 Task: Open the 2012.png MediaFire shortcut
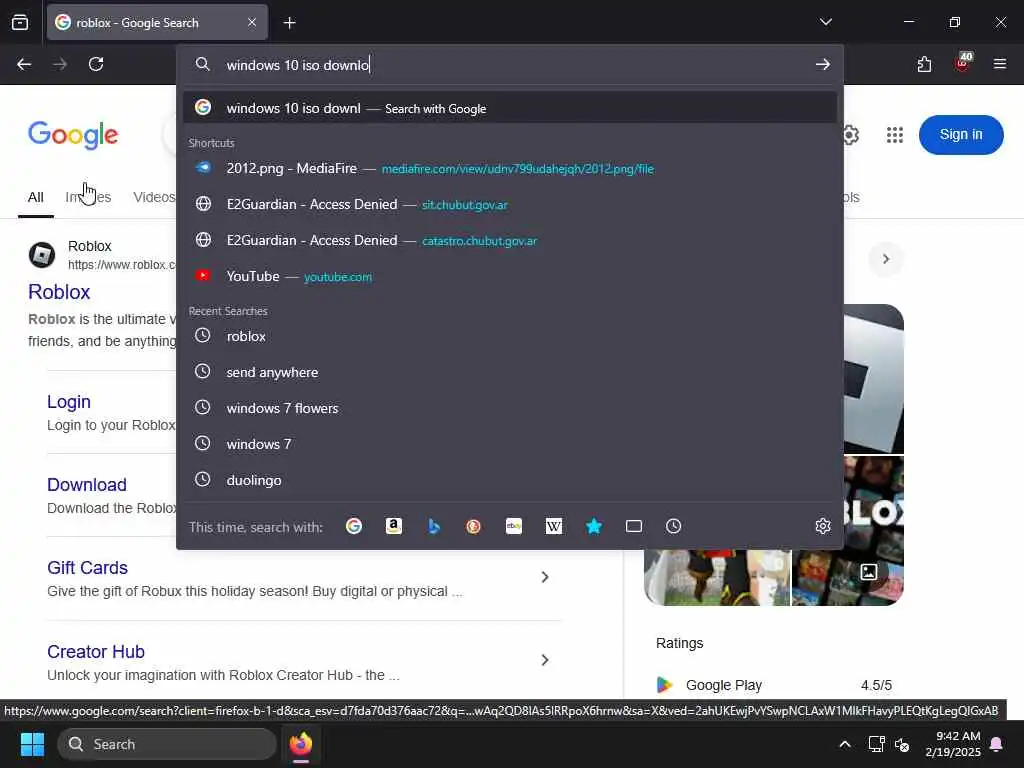(509, 168)
